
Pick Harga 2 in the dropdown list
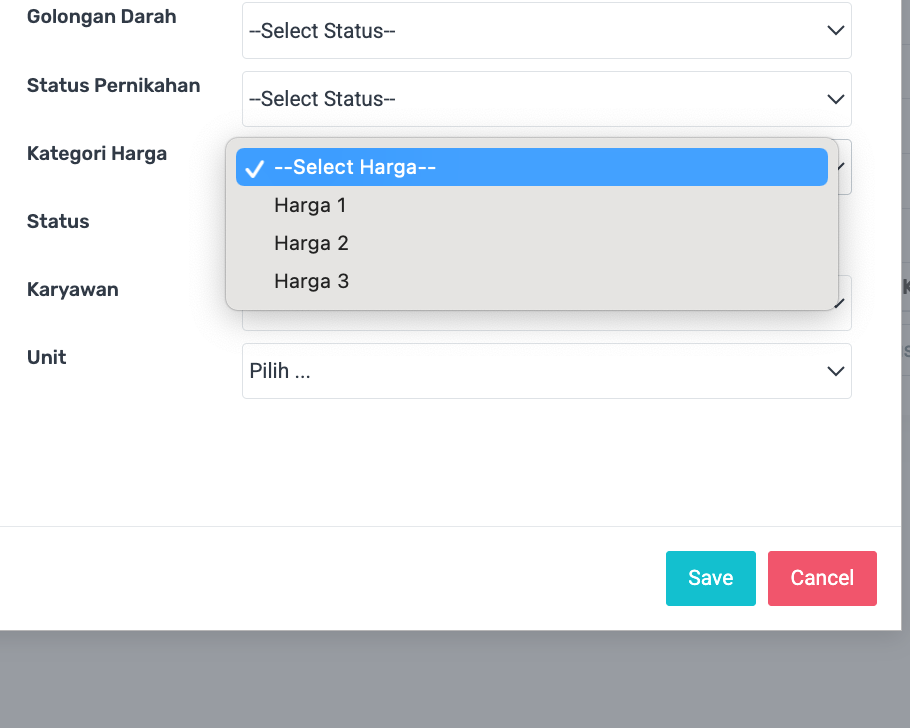311,244
